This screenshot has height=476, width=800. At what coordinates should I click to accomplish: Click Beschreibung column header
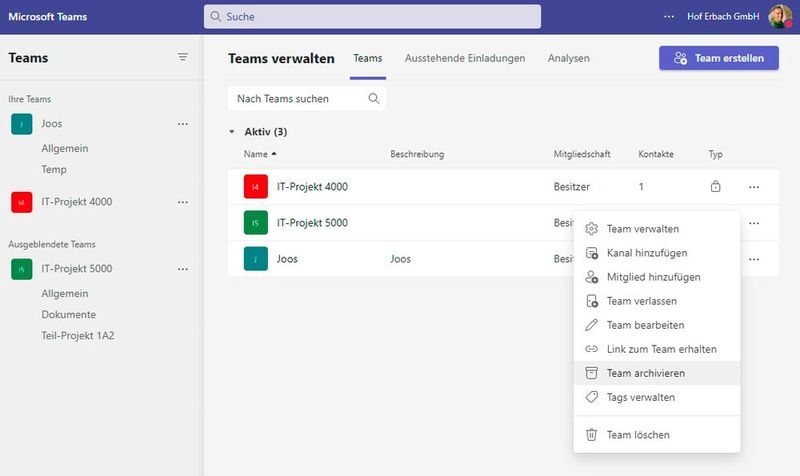417,154
